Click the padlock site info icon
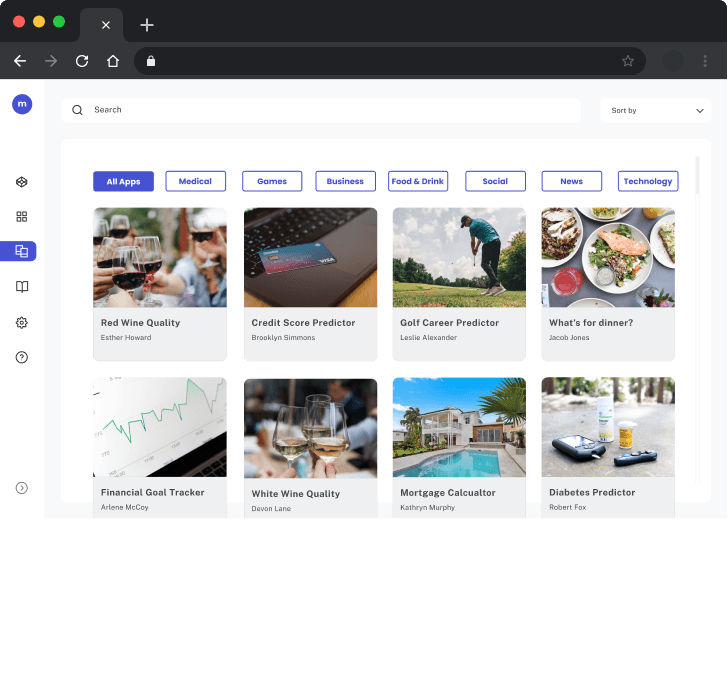The width and height of the screenshot is (728, 700). [x=151, y=61]
